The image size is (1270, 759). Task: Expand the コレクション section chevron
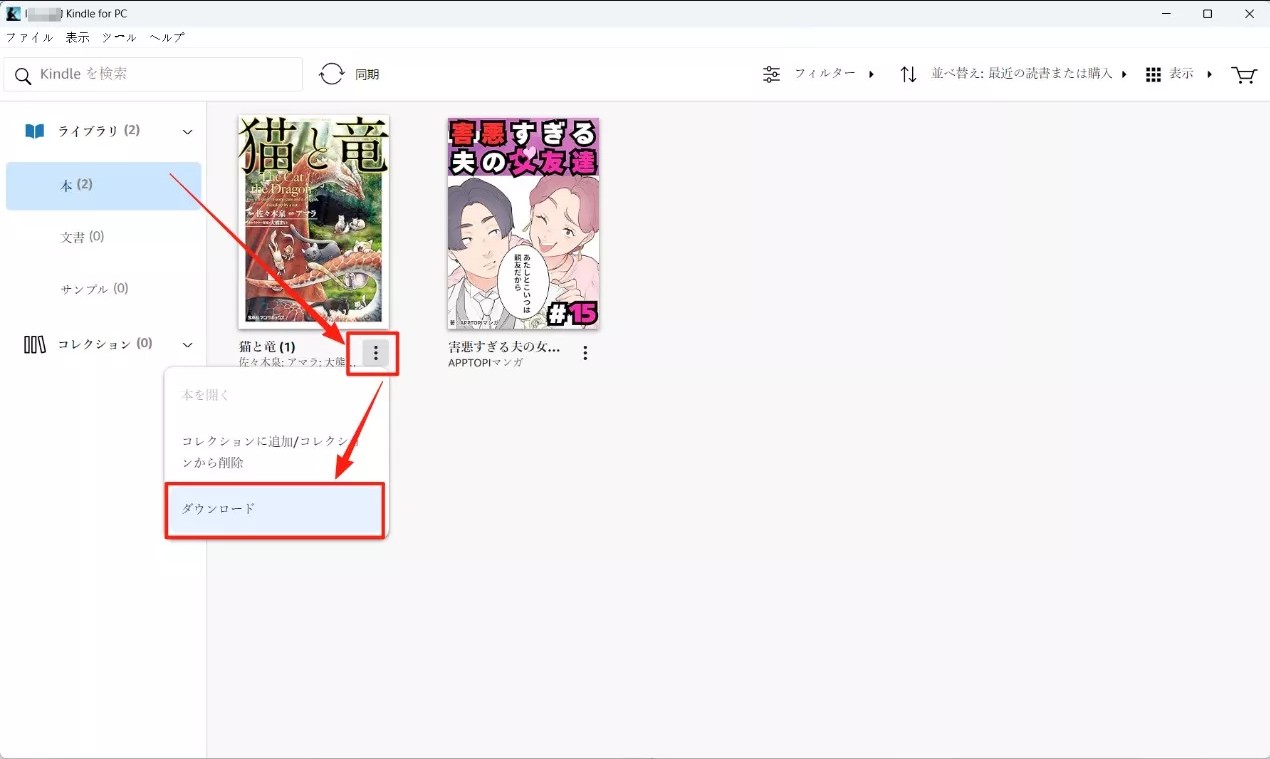187,345
